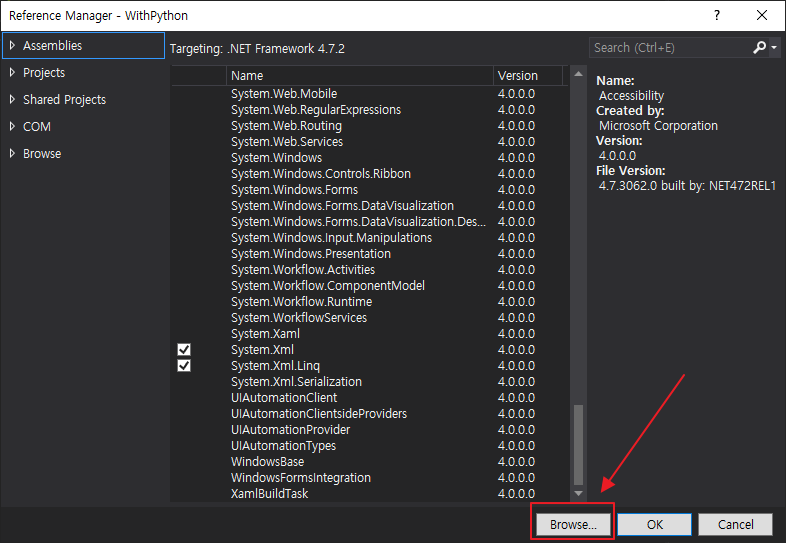The width and height of the screenshot is (786, 543).
Task: Select System.Web.Routing row
Action: pos(369,126)
